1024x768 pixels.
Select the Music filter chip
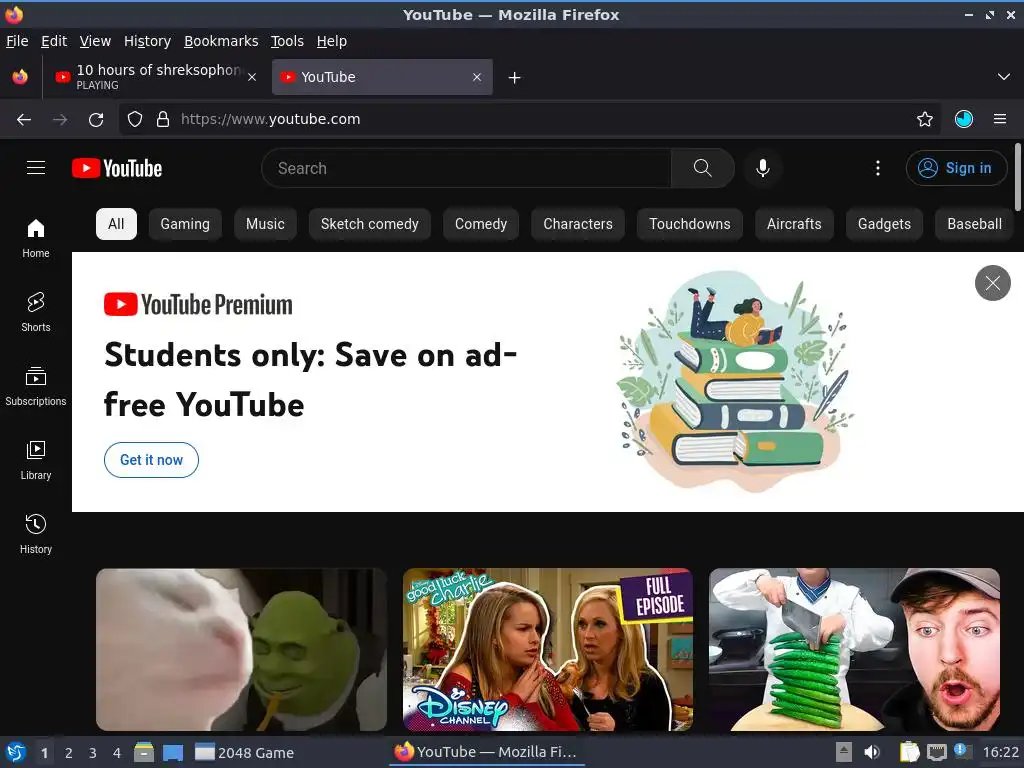[265, 224]
